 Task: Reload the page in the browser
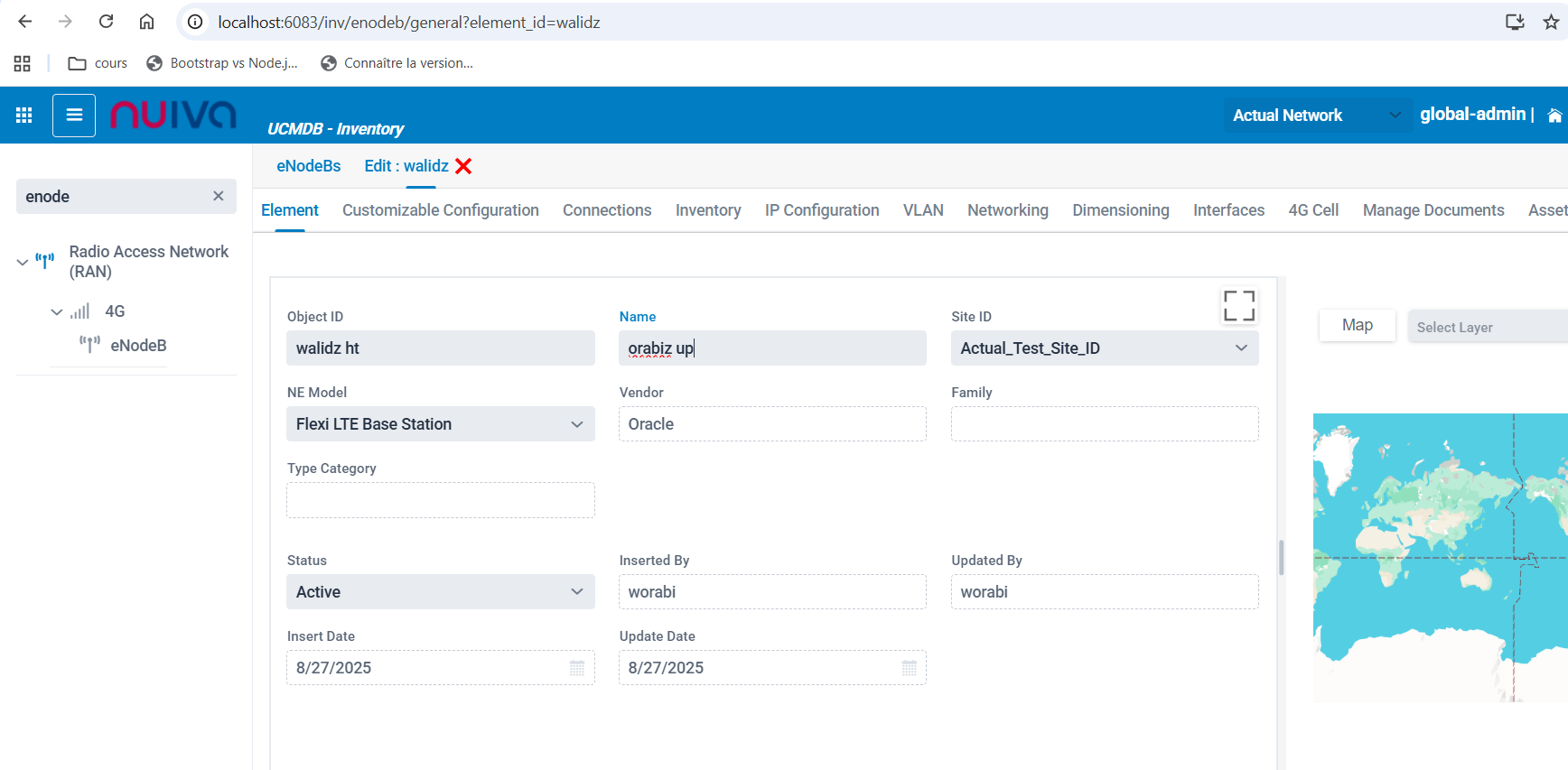[106, 22]
